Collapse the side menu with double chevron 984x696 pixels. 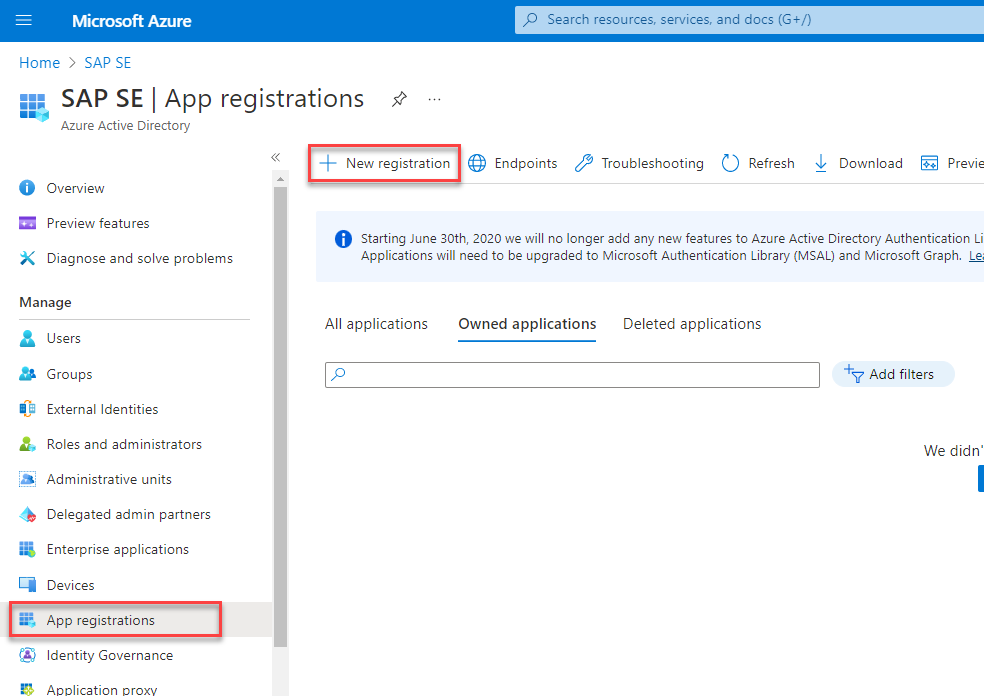[x=275, y=157]
